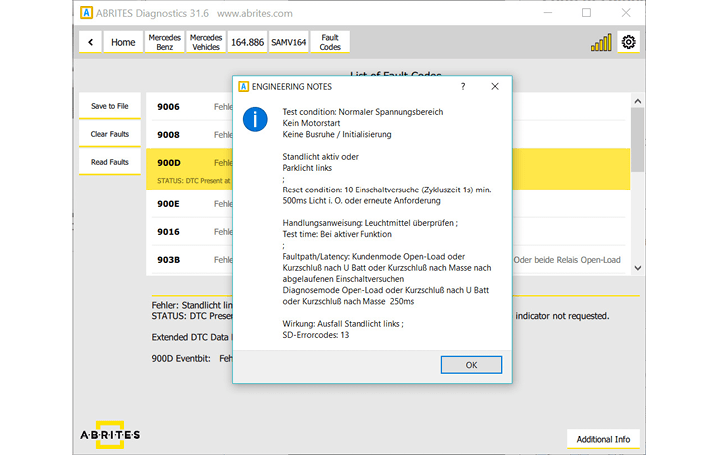Viewport: 719px width, 455px height.
Task: Click the help question mark in dialog
Action: coord(462,87)
